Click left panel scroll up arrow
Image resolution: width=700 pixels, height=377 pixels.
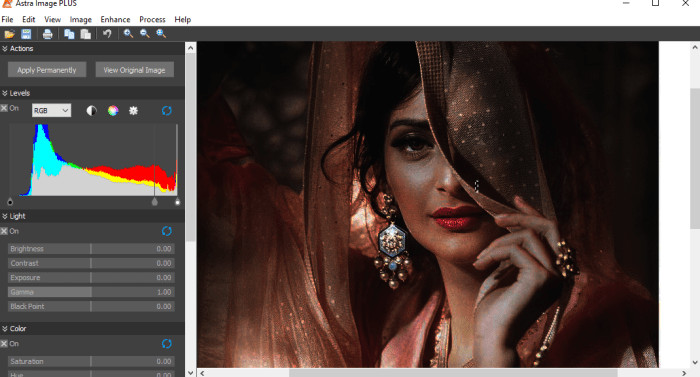[x=190, y=47]
